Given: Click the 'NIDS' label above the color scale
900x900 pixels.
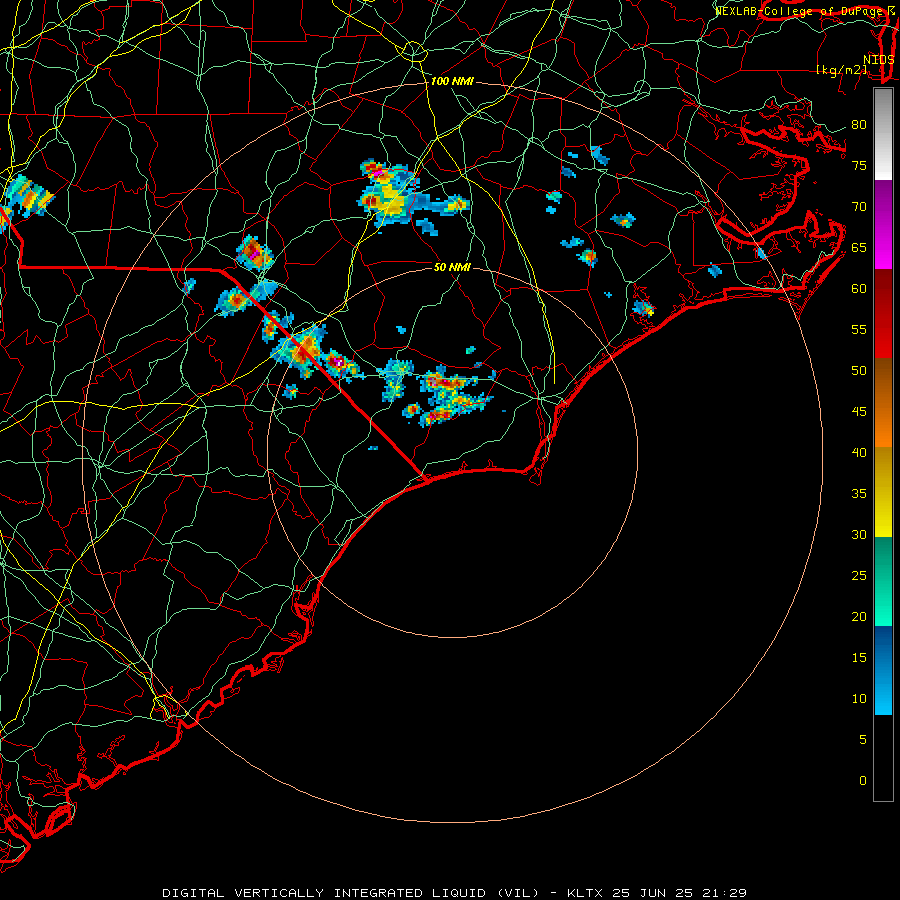Looking at the screenshot, I should tap(879, 60).
